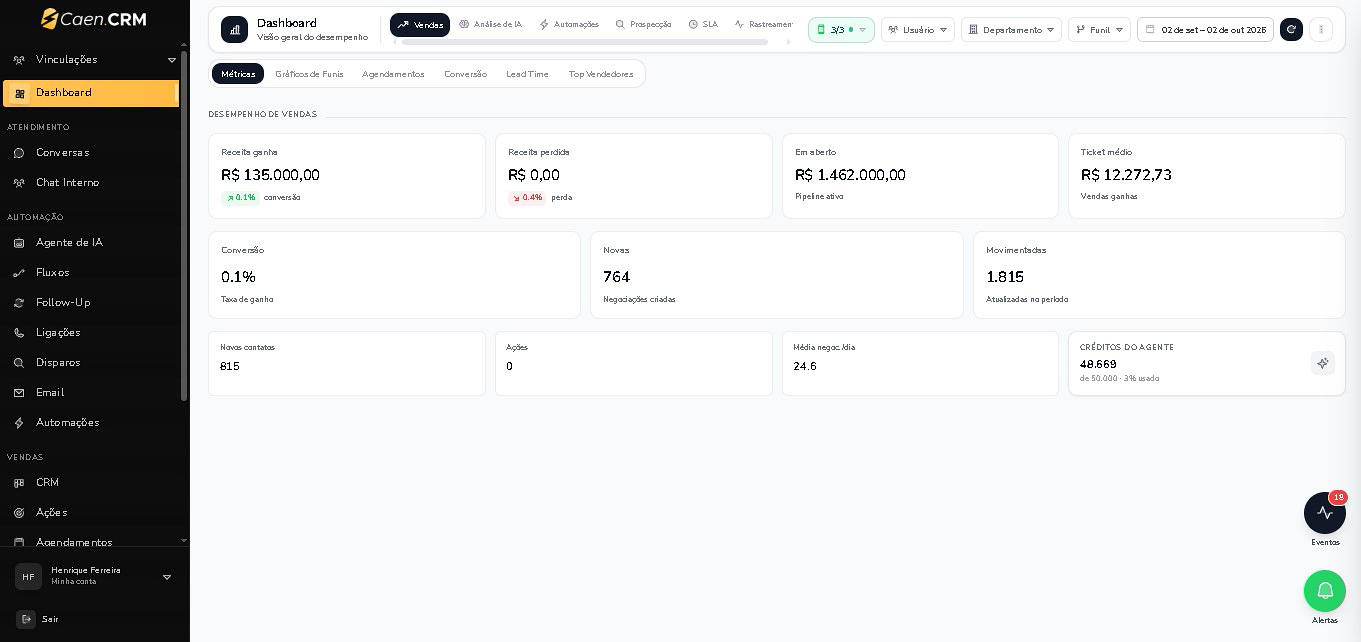The width and height of the screenshot is (1361, 642).
Task: Select the Gráficos de Funis sub-tab
Action: coord(309,74)
